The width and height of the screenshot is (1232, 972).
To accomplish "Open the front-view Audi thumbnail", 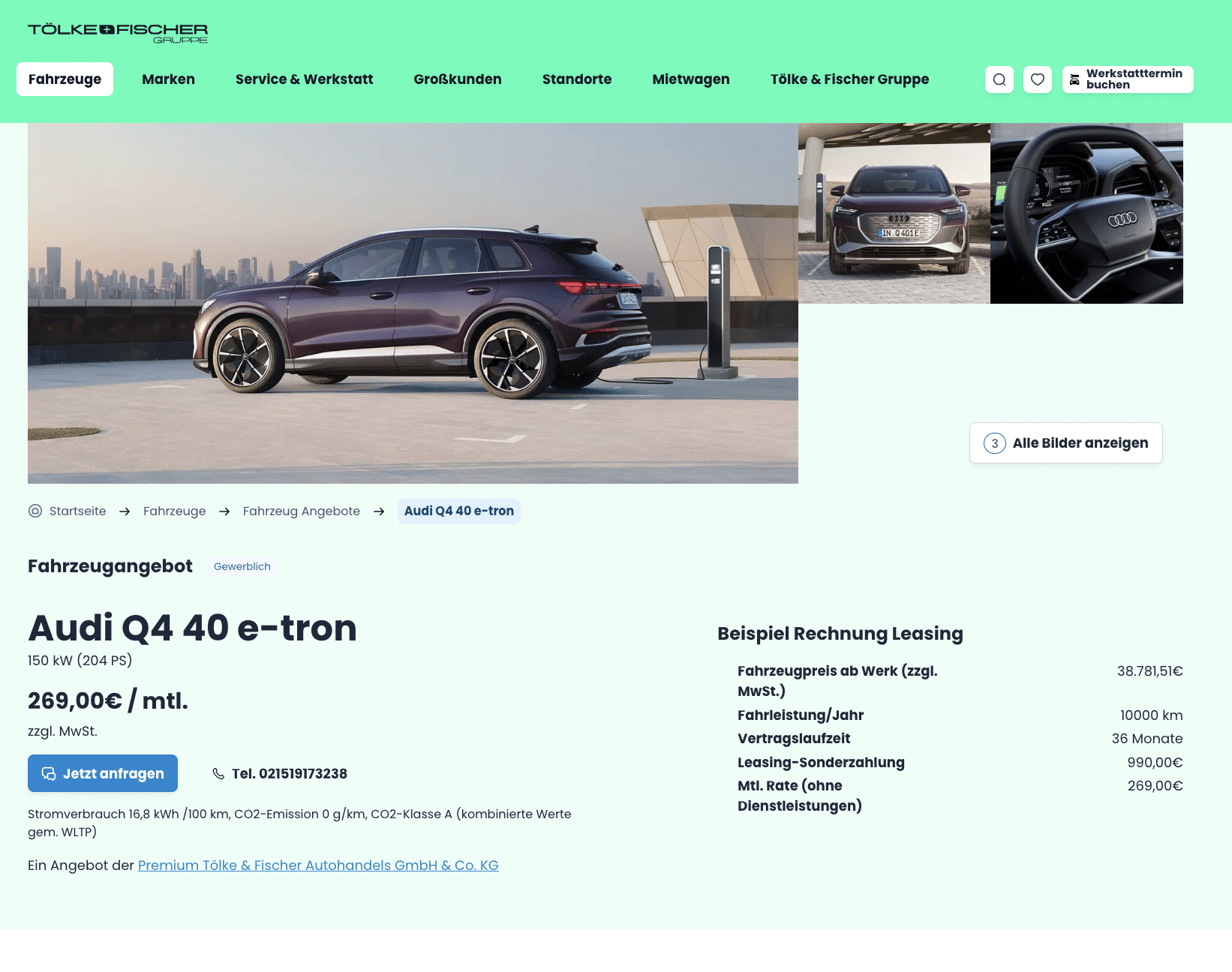I will [894, 214].
